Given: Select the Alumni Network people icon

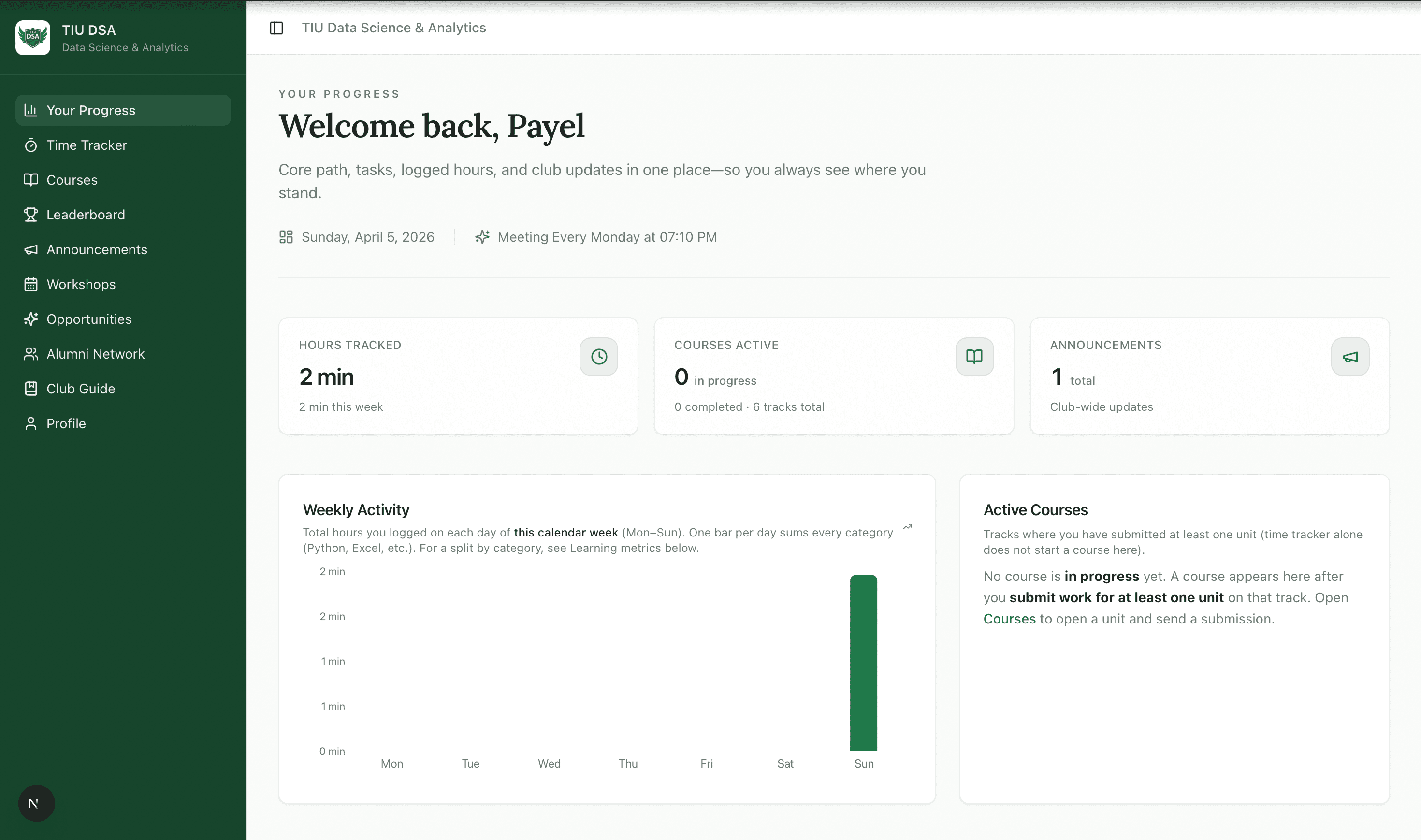Looking at the screenshot, I should tap(31, 353).
